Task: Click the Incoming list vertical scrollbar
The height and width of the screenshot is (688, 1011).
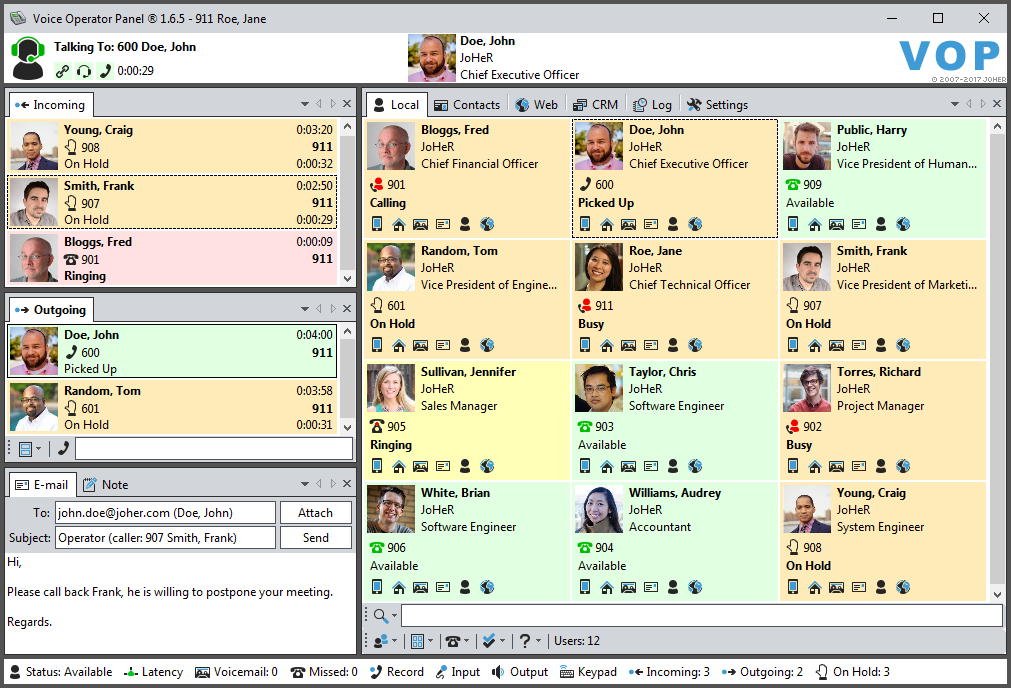Action: [347, 200]
